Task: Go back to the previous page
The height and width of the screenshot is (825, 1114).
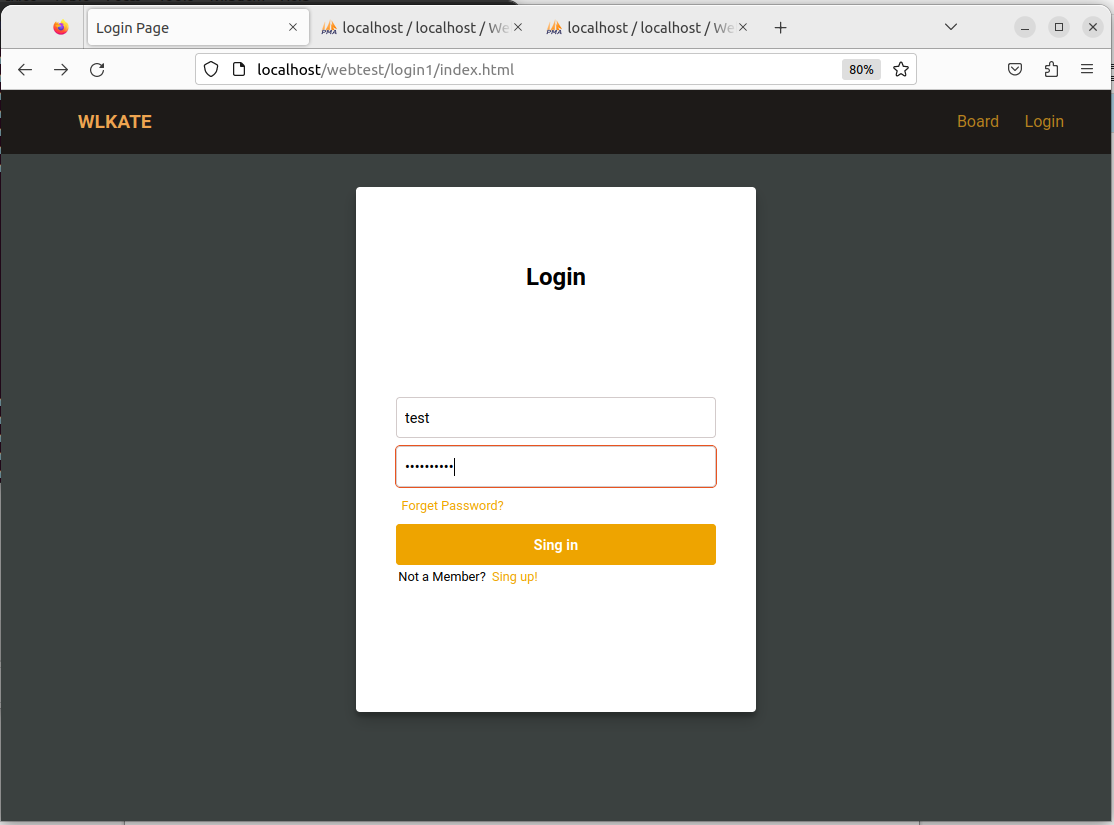Action: [25, 70]
